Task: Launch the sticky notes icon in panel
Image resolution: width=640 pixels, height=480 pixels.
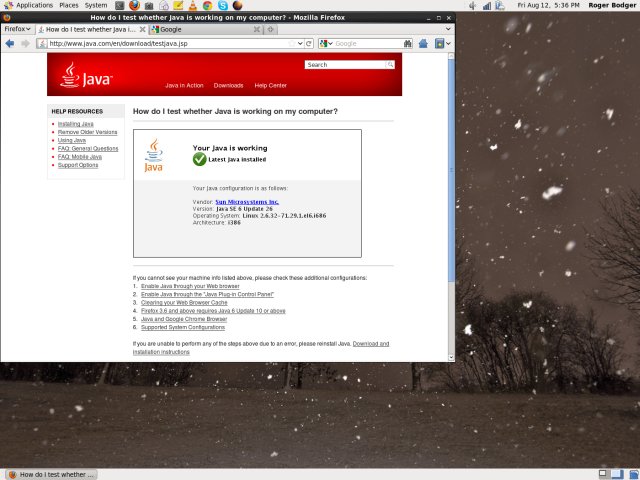Action: [x=178, y=5]
